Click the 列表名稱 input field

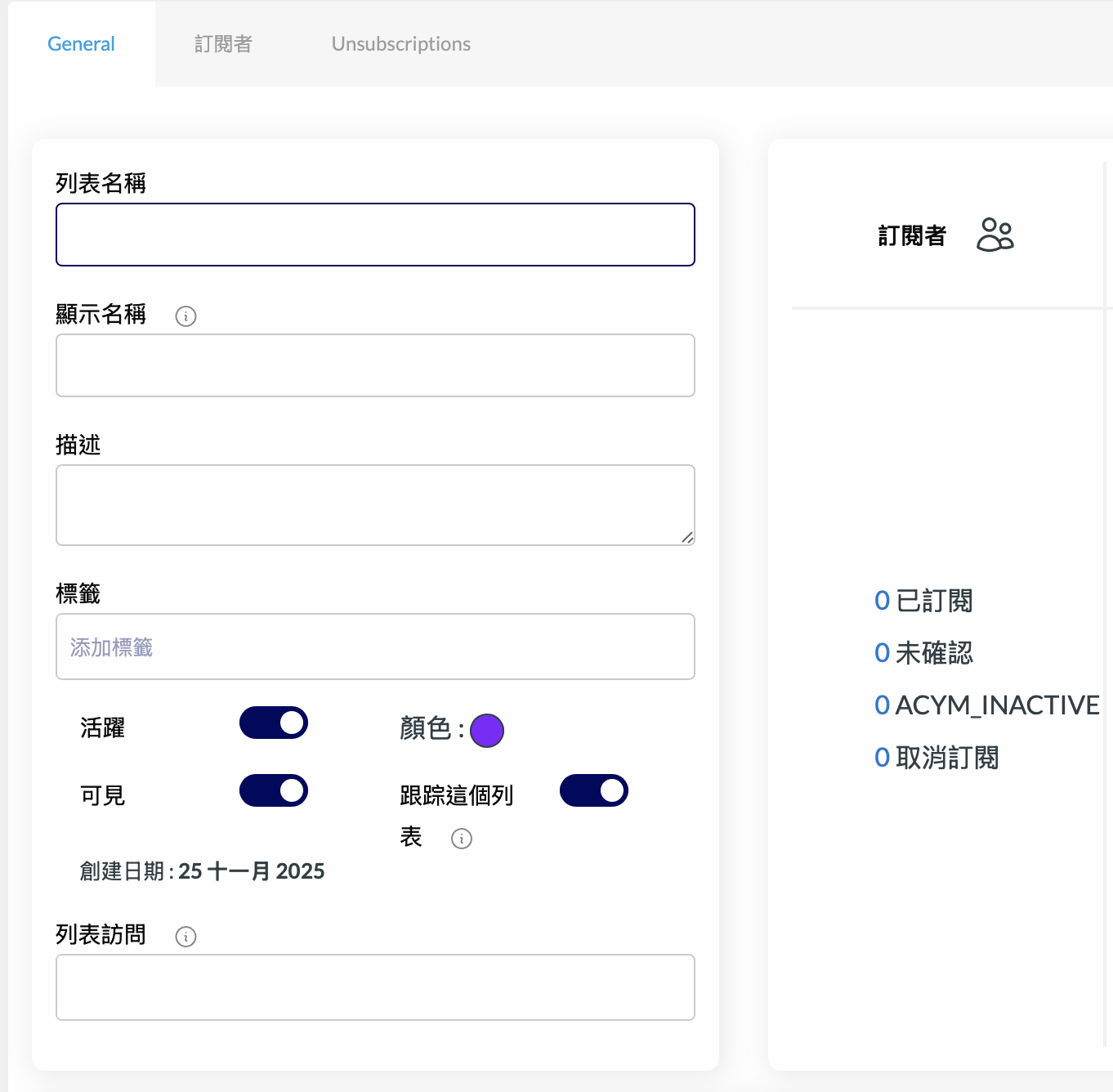[375, 235]
